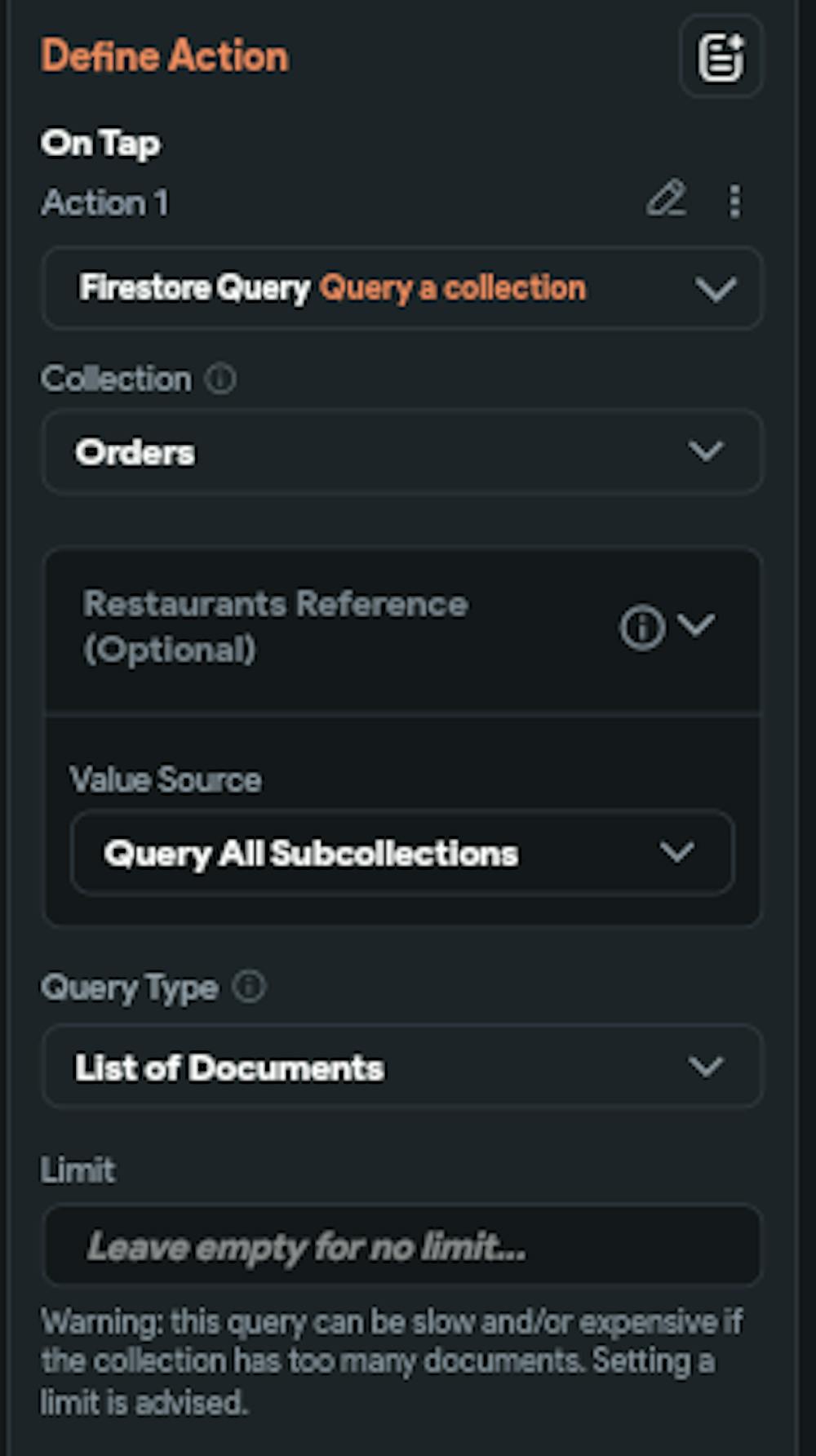Select the On Tap trigger label
Image resolution: width=816 pixels, height=1456 pixels.
pyautogui.click(x=101, y=144)
